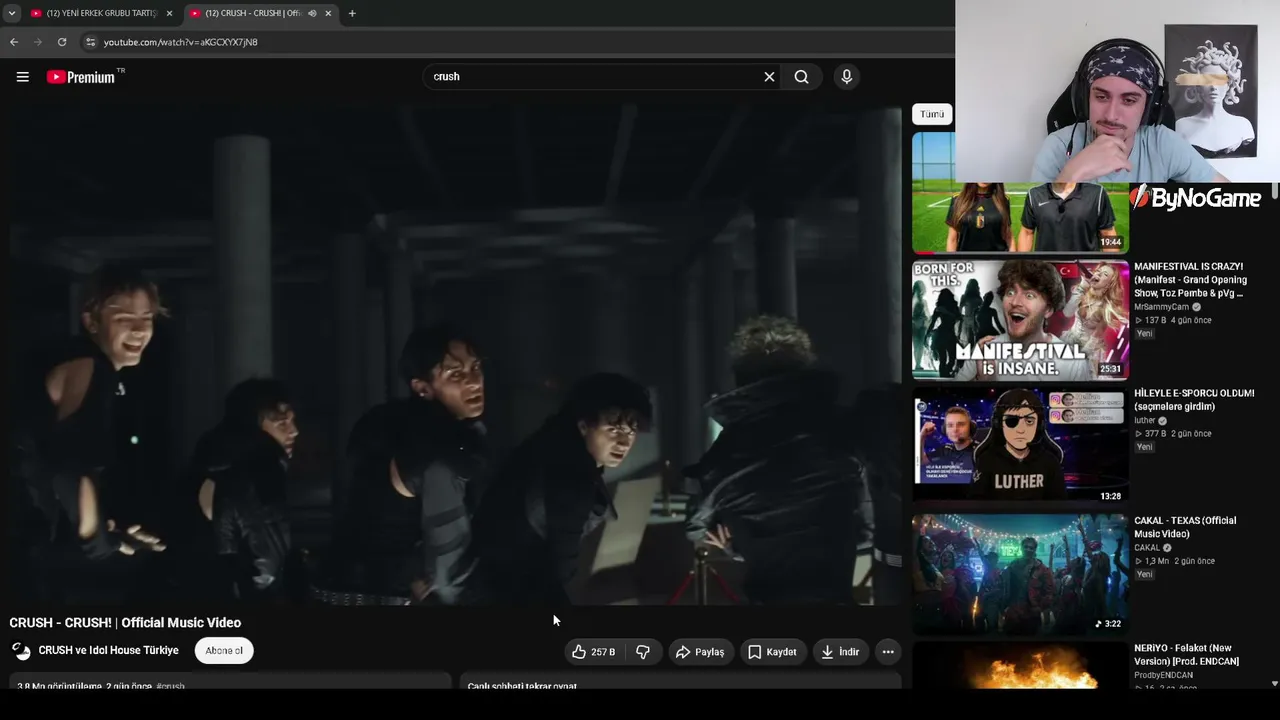
Task: Open CRUSH ve Idol House Türkiye channel
Action: click(x=108, y=650)
